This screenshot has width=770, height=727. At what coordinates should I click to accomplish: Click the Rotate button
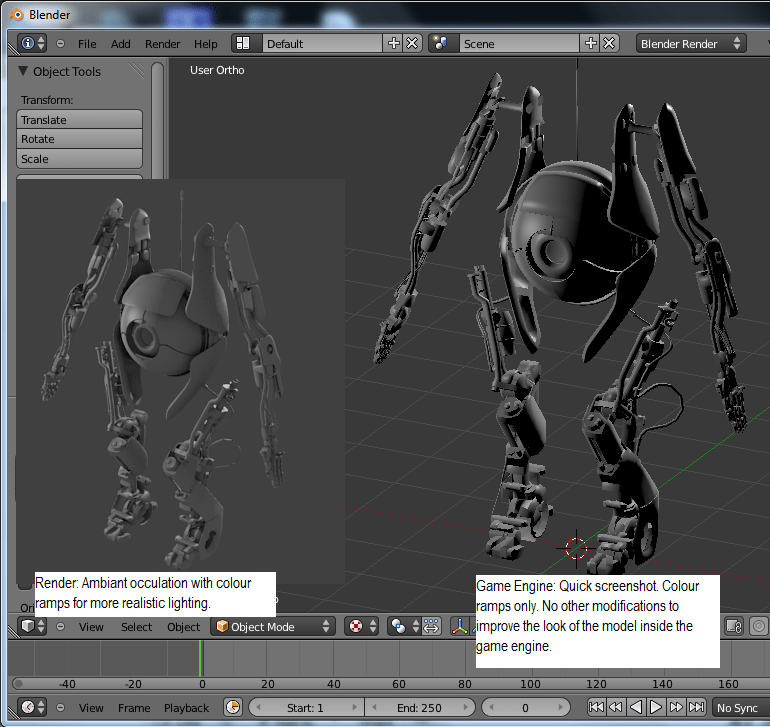(x=80, y=139)
